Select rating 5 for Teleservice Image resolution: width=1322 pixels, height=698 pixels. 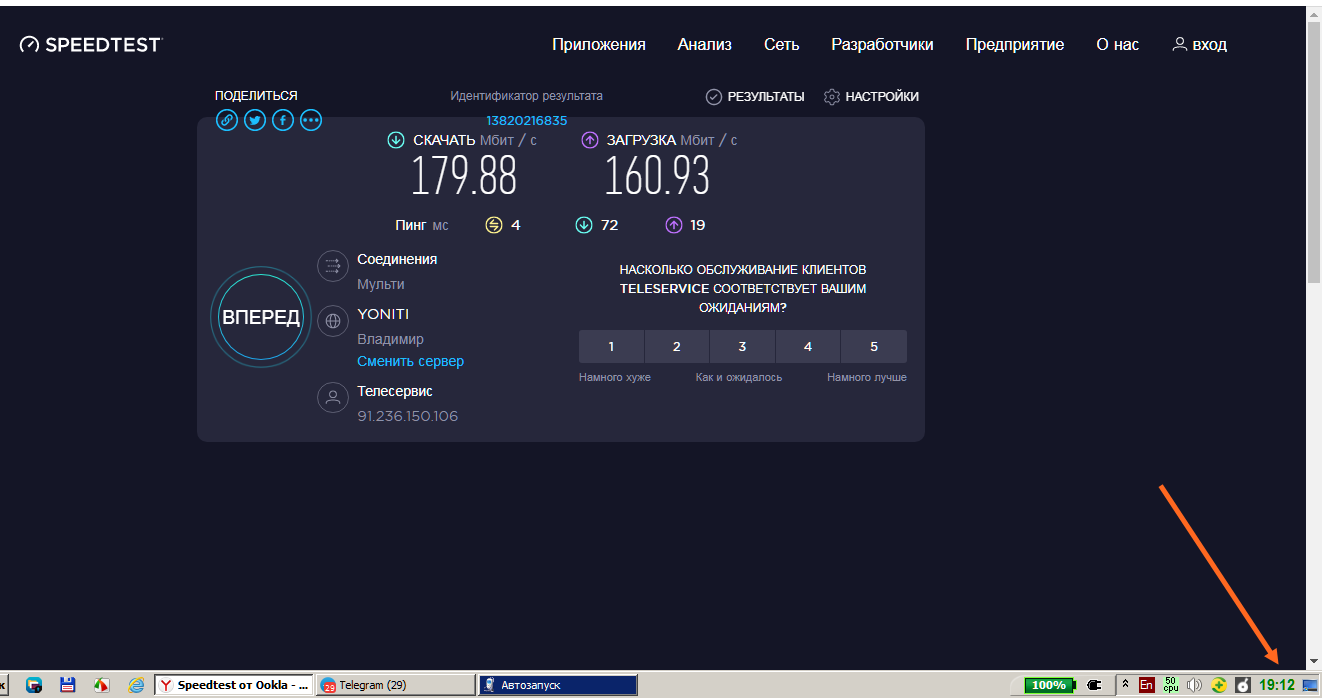point(873,347)
